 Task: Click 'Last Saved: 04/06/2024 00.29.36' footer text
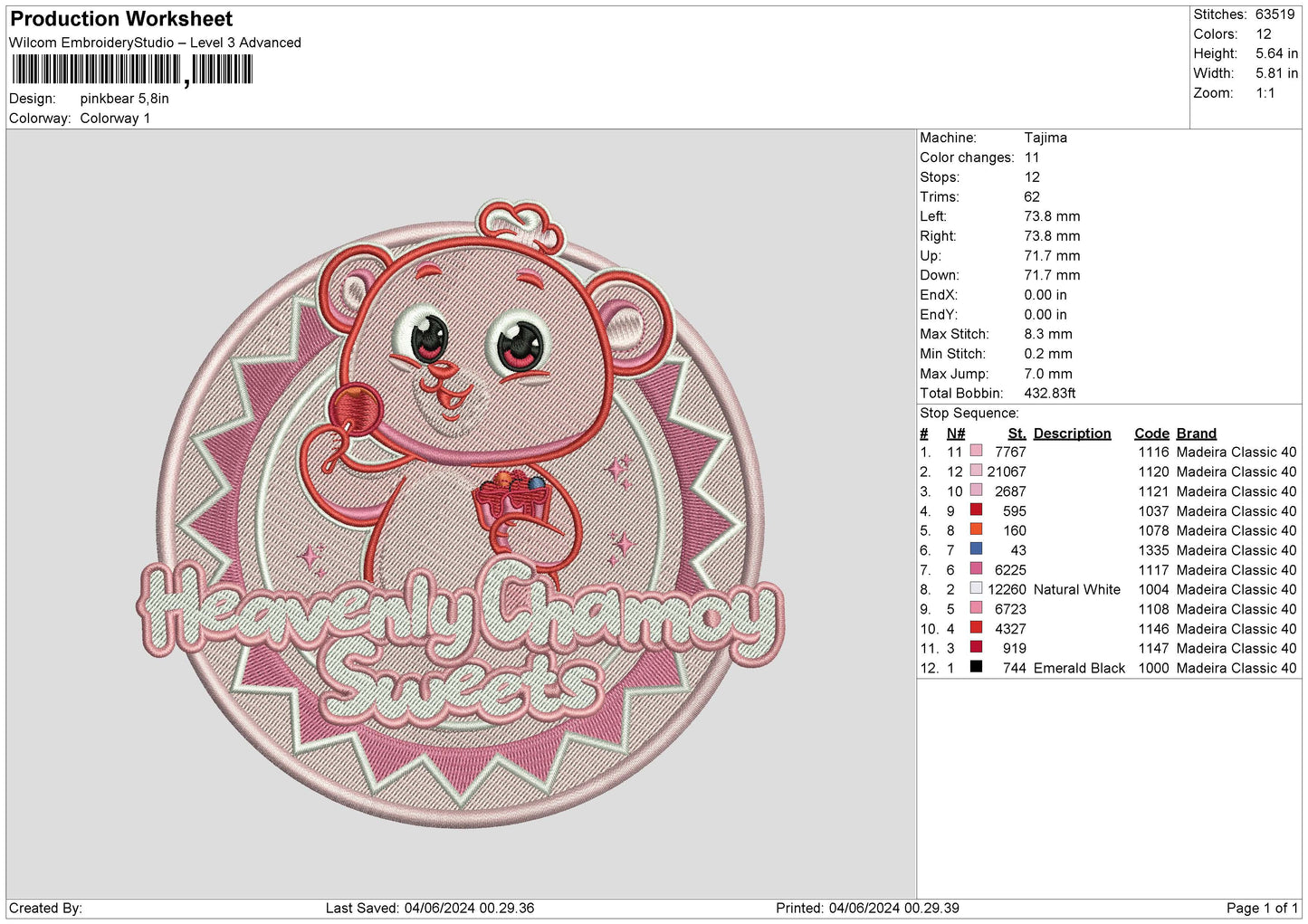[430, 908]
